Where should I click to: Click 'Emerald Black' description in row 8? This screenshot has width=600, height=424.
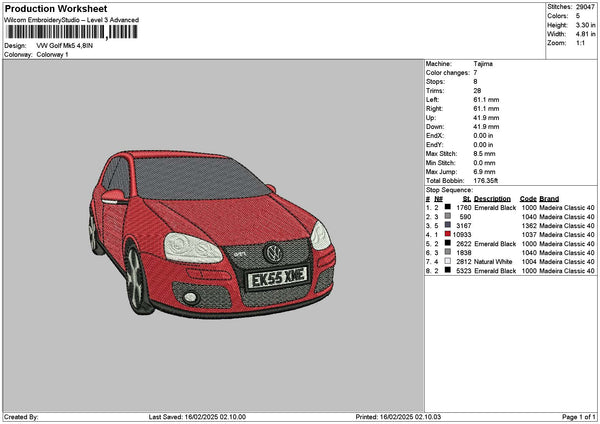[x=495, y=271]
